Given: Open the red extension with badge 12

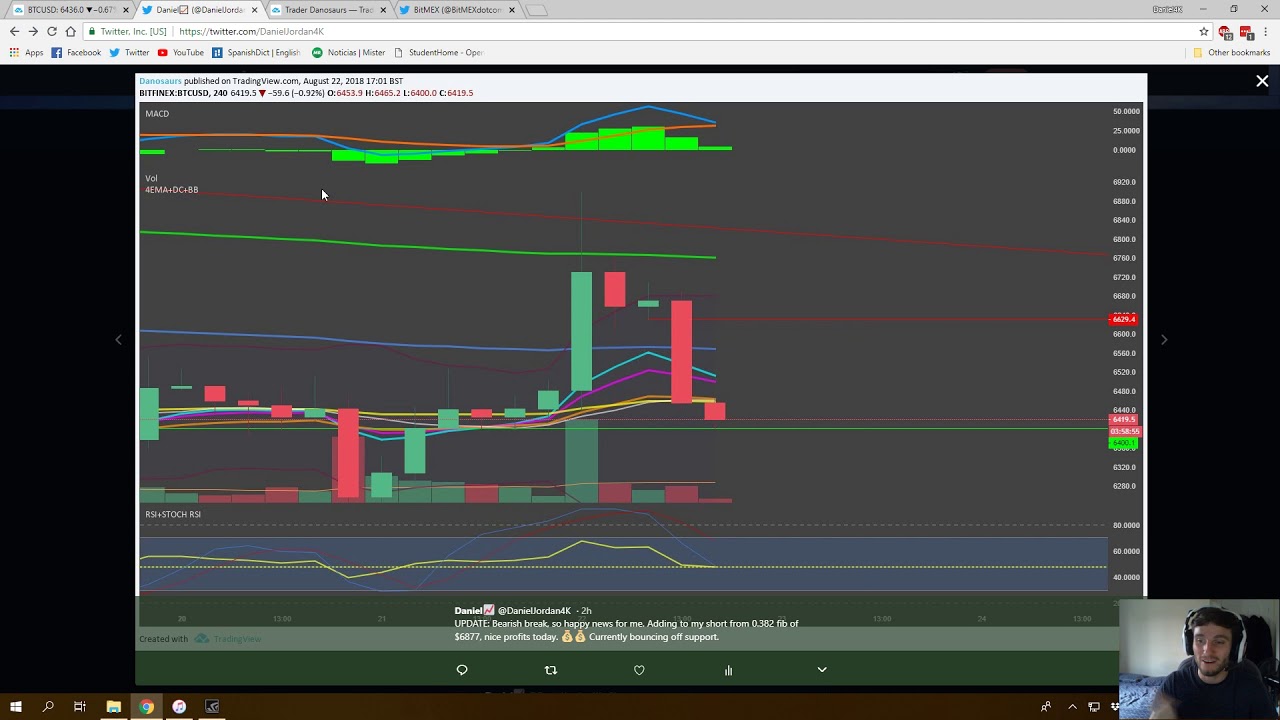Looking at the screenshot, I should pos(1225,32).
